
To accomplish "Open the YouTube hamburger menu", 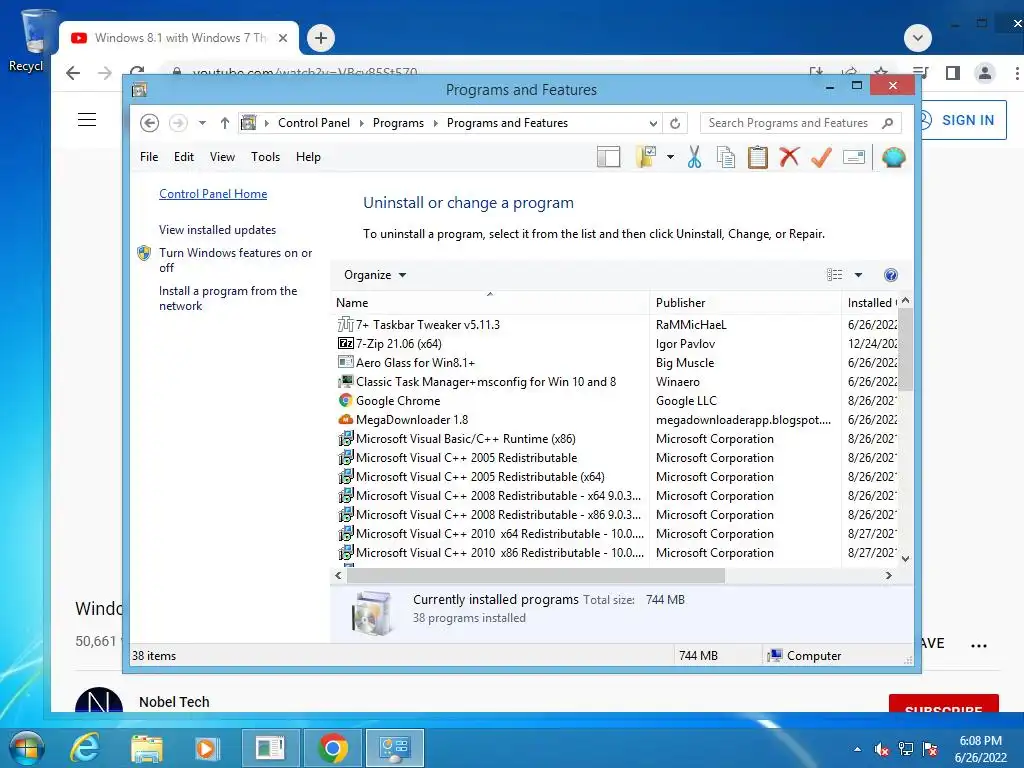I will (x=87, y=120).
